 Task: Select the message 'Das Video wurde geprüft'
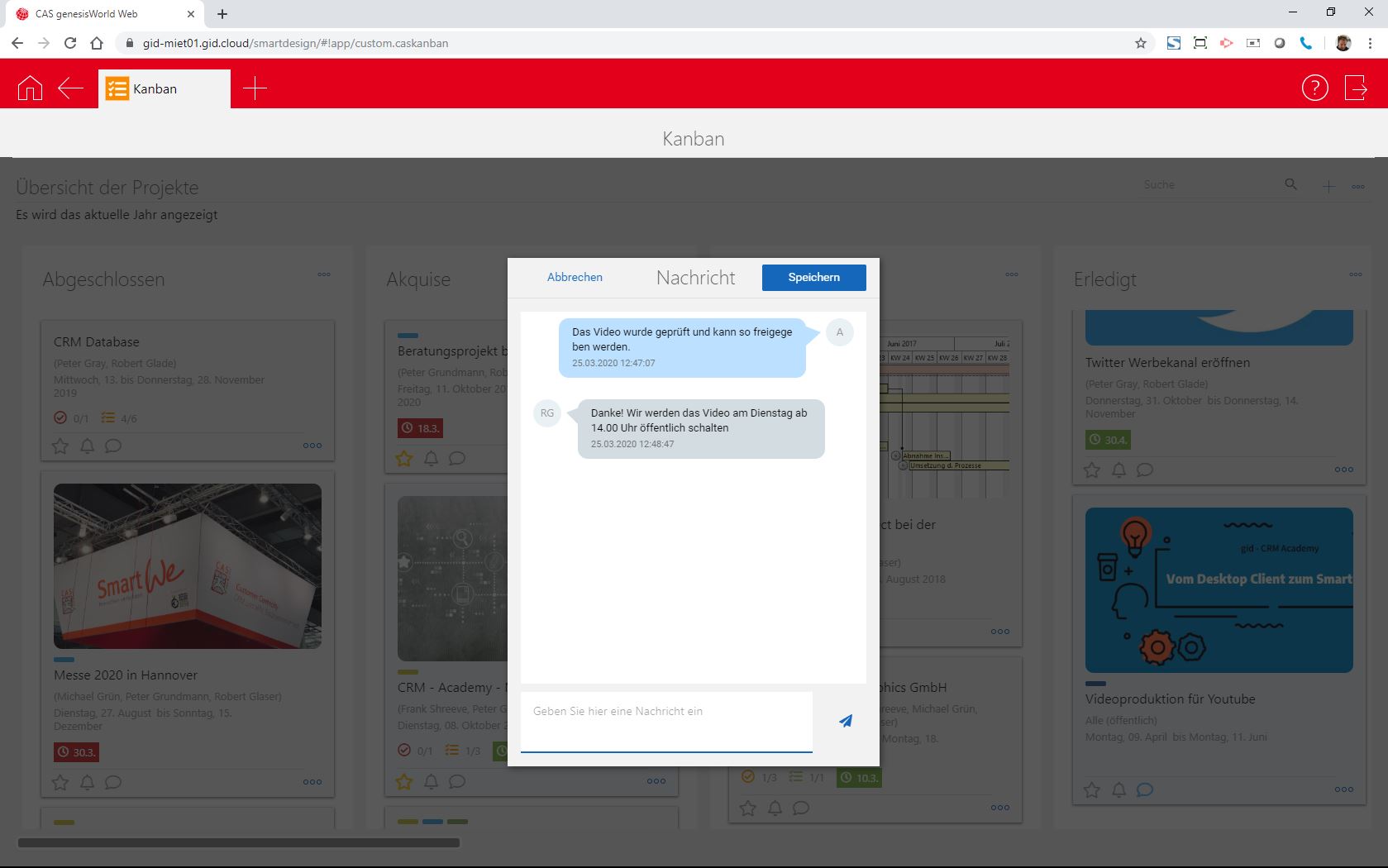pos(682,348)
